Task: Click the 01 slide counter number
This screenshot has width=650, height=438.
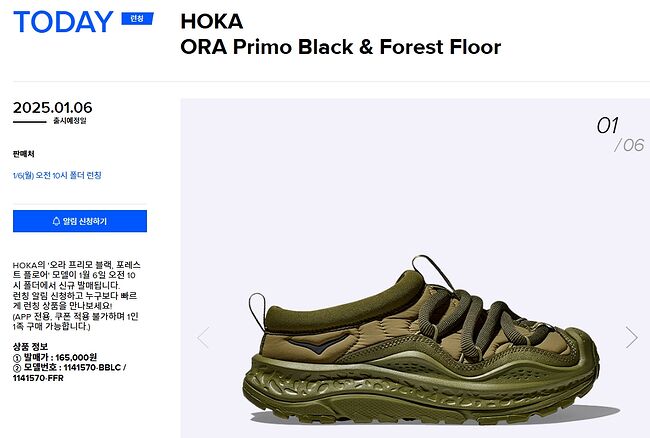Action: (x=607, y=126)
